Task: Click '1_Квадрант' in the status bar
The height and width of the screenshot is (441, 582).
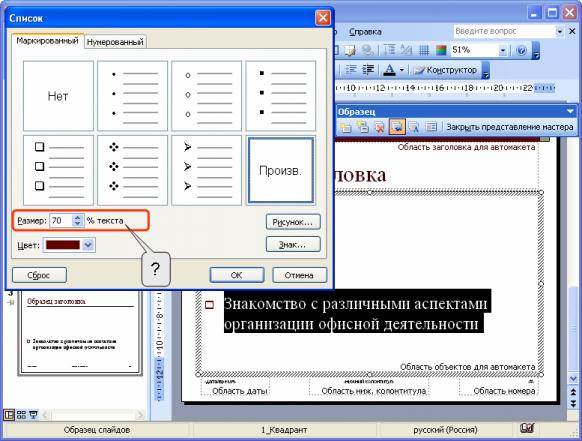Action: tap(284, 430)
